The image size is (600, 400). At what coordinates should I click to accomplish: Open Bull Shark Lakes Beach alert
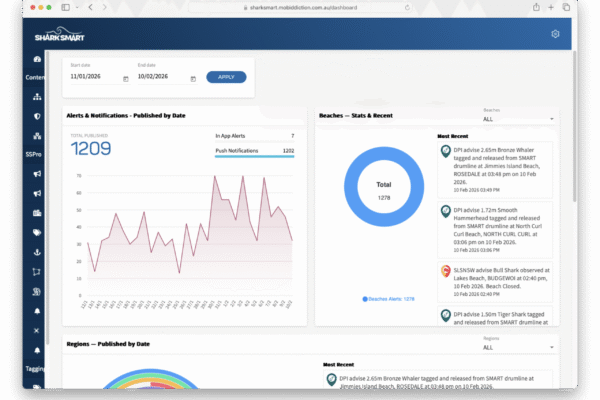pyautogui.click(x=495, y=282)
